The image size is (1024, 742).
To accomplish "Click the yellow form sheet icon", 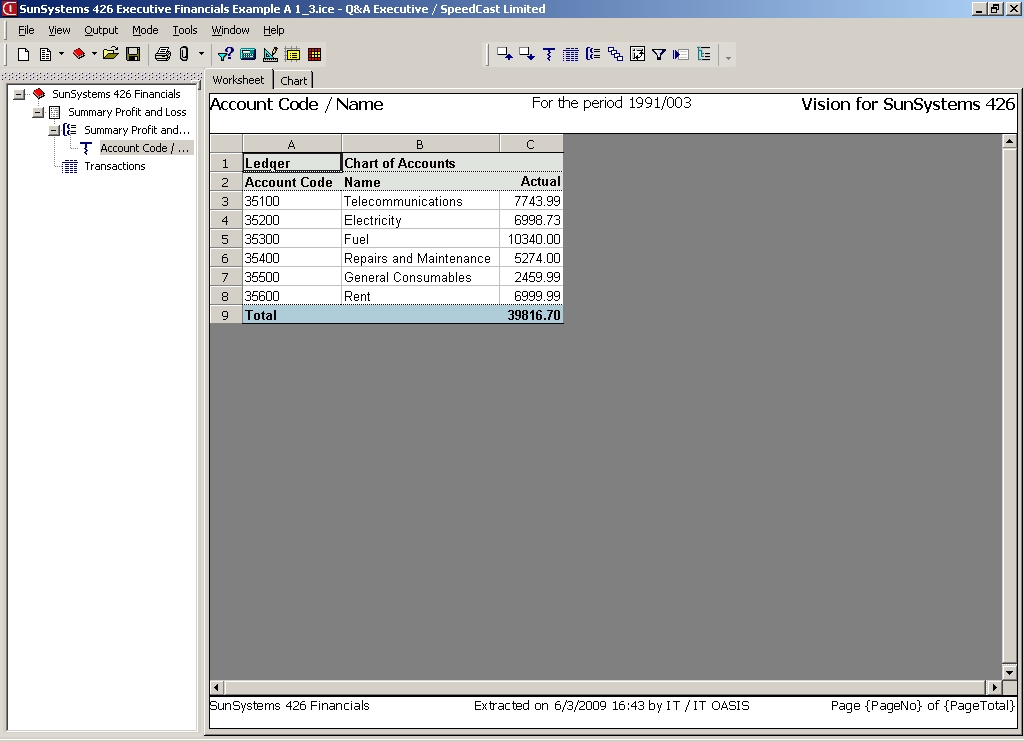I will (x=292, y=54).
